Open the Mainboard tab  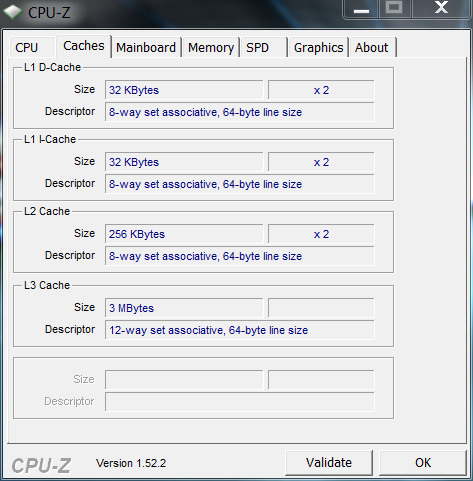(146, 47)
